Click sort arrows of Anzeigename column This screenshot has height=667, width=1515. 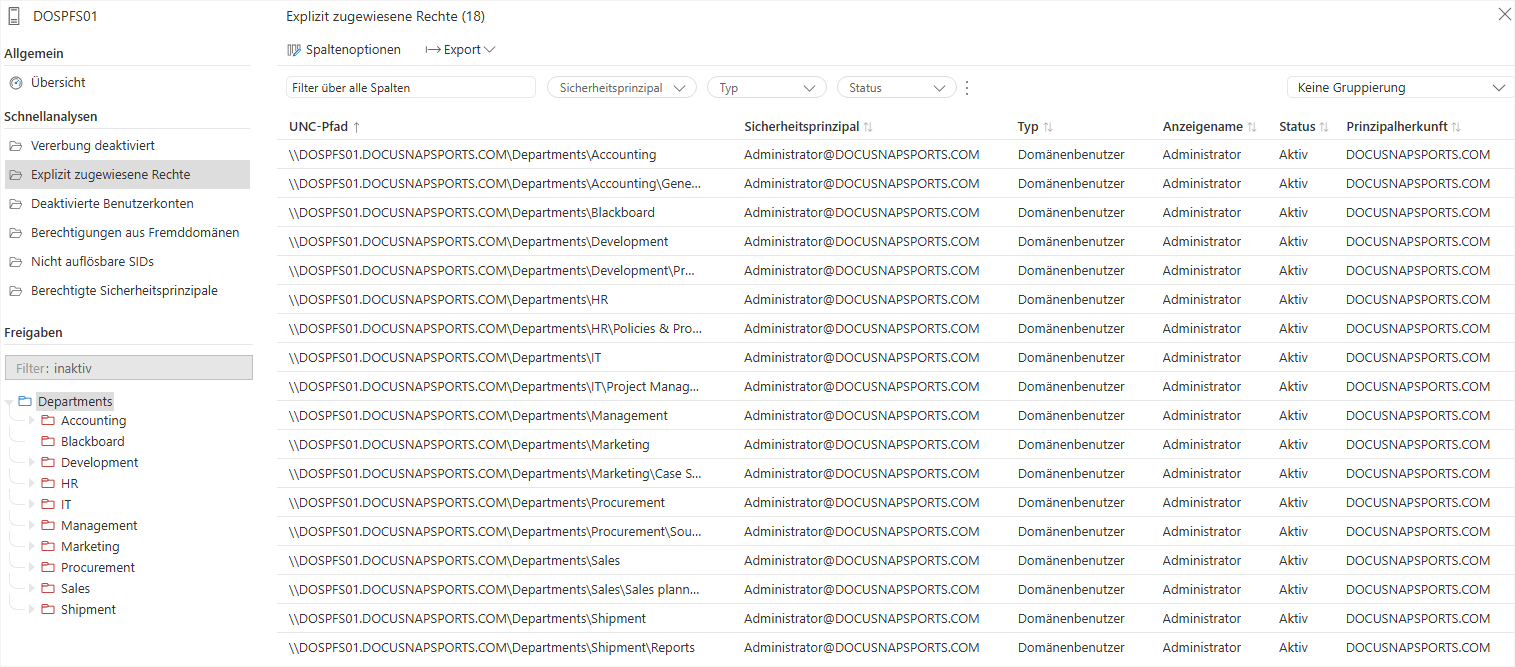[x=1252, y=127]
